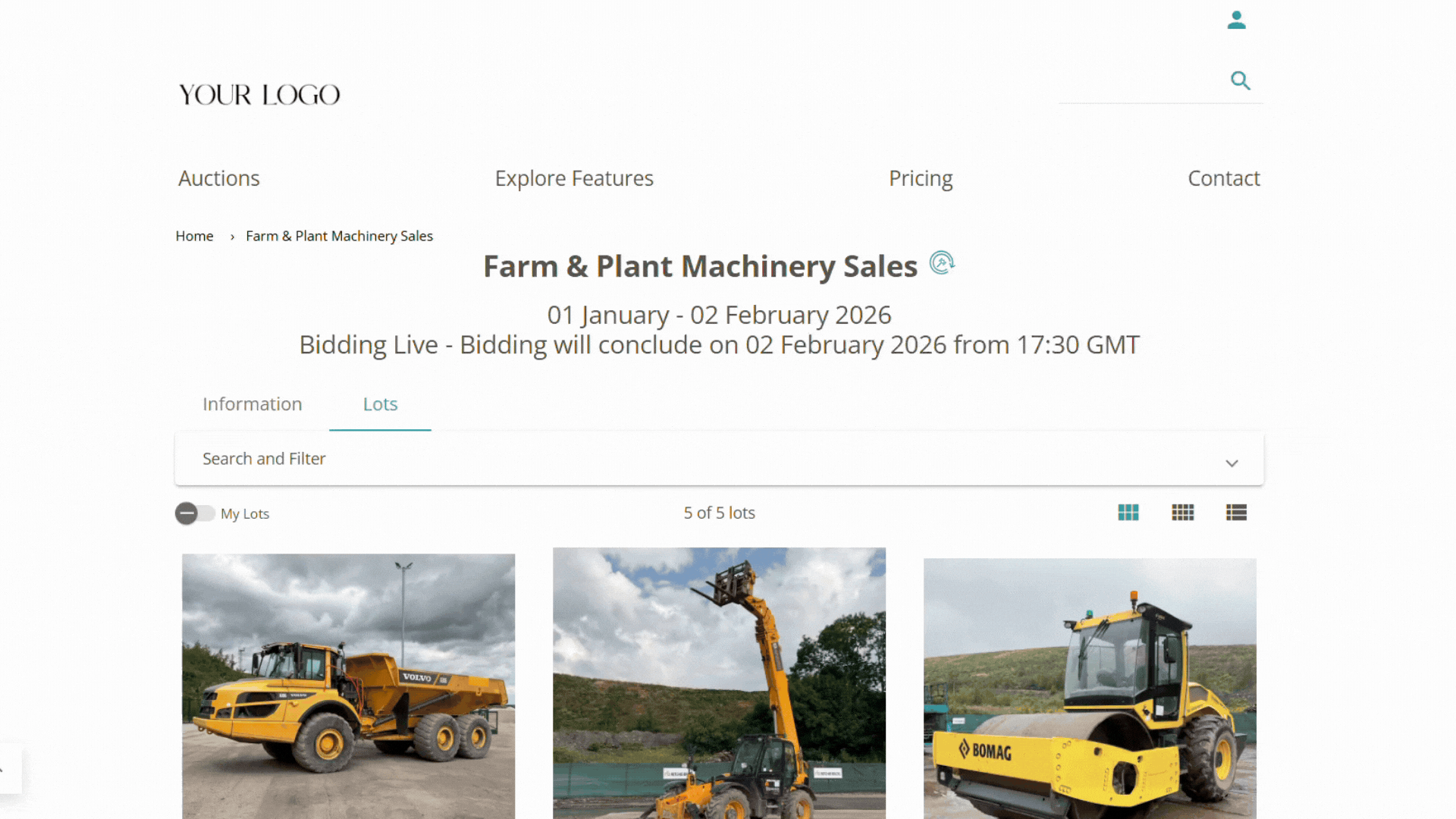Switch to small grid view
Viewport: 1456px width, 819px height.
(1182, 513)
